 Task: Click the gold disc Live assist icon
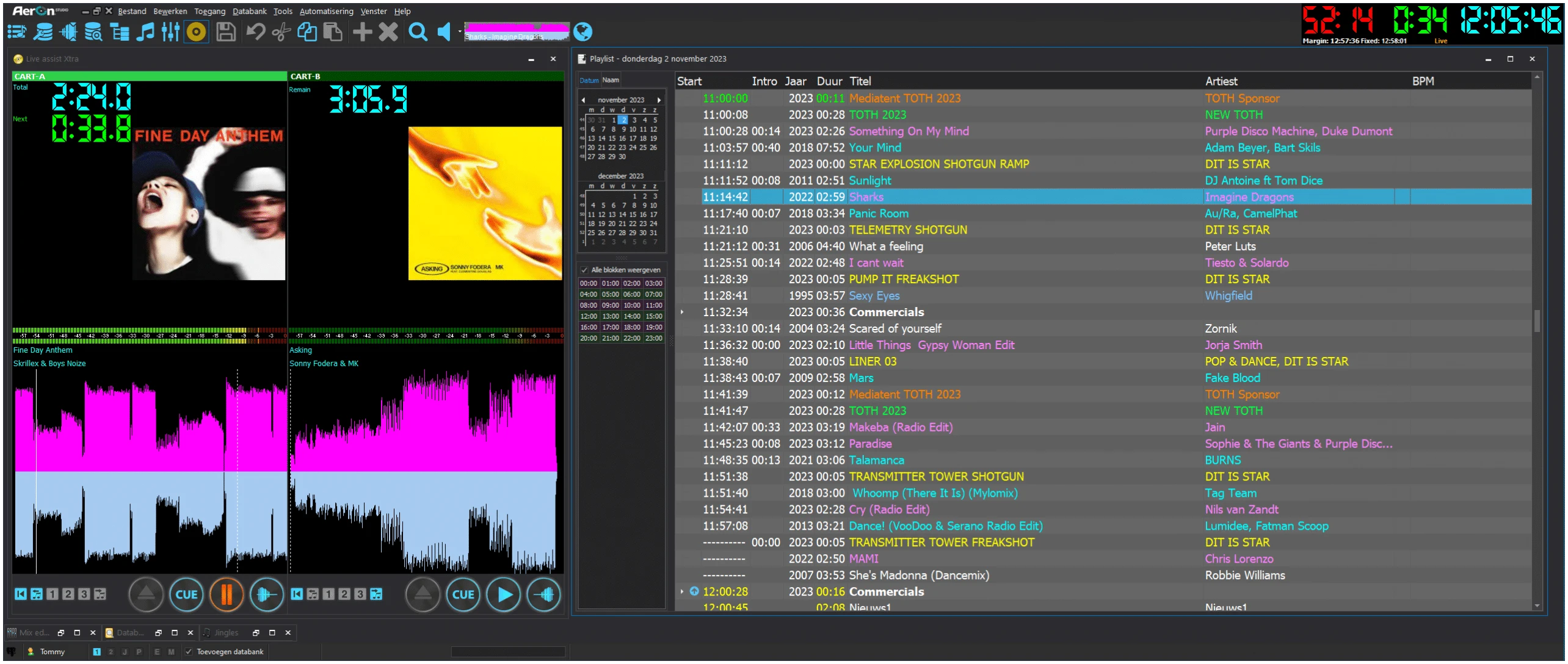[196, 32]
